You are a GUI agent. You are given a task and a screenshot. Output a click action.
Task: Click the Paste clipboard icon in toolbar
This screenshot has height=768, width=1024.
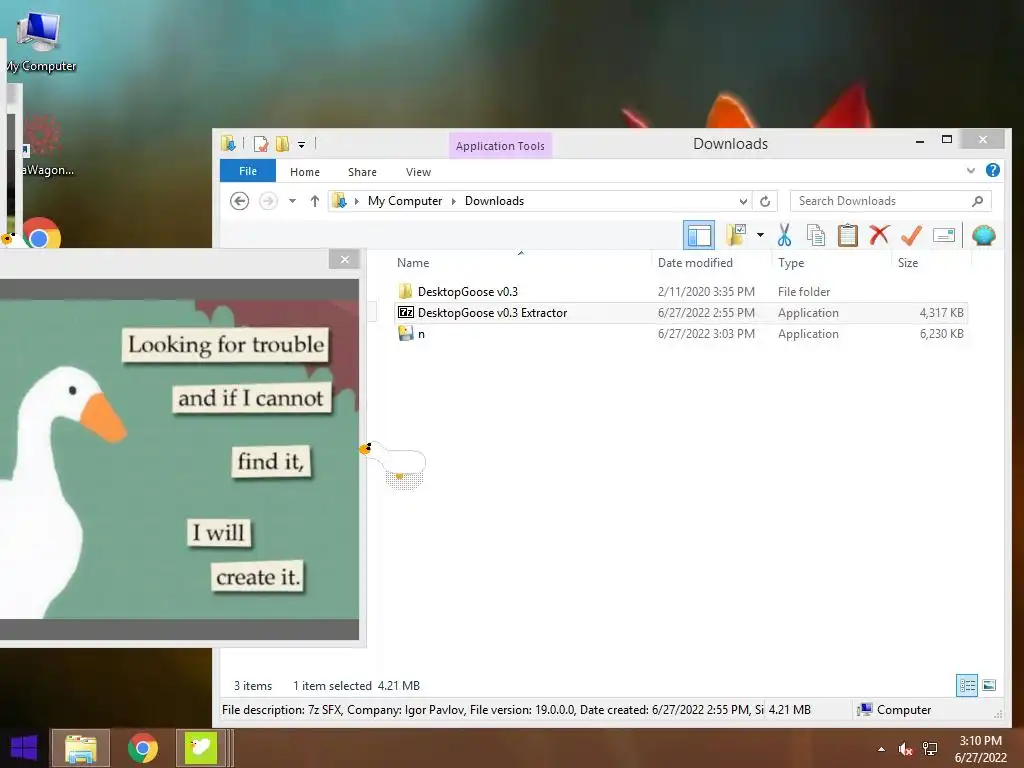pos(848,235)
